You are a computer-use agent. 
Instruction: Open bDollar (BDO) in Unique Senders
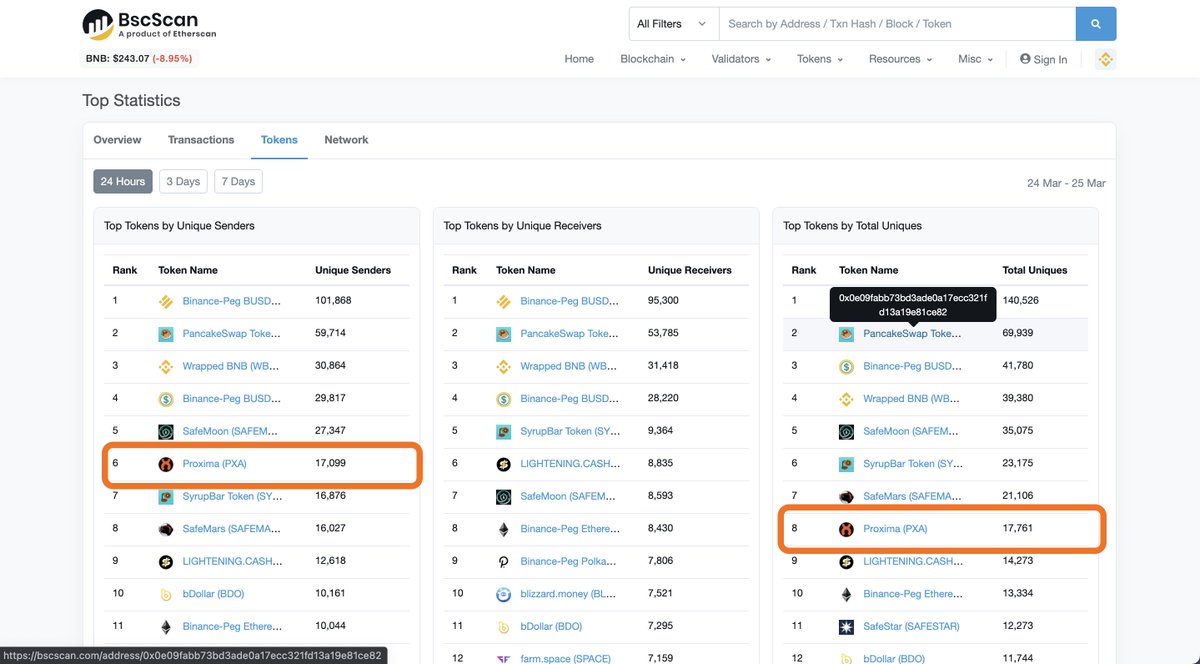tap(213, 594)
